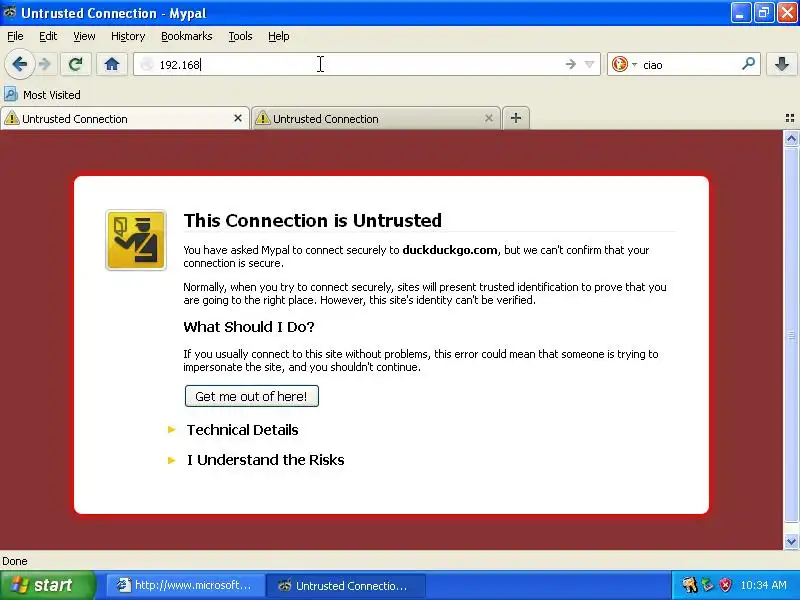This screenshot has width=800, height=600.
Task: Click the scrollbar up arrow
Action: 791,138
